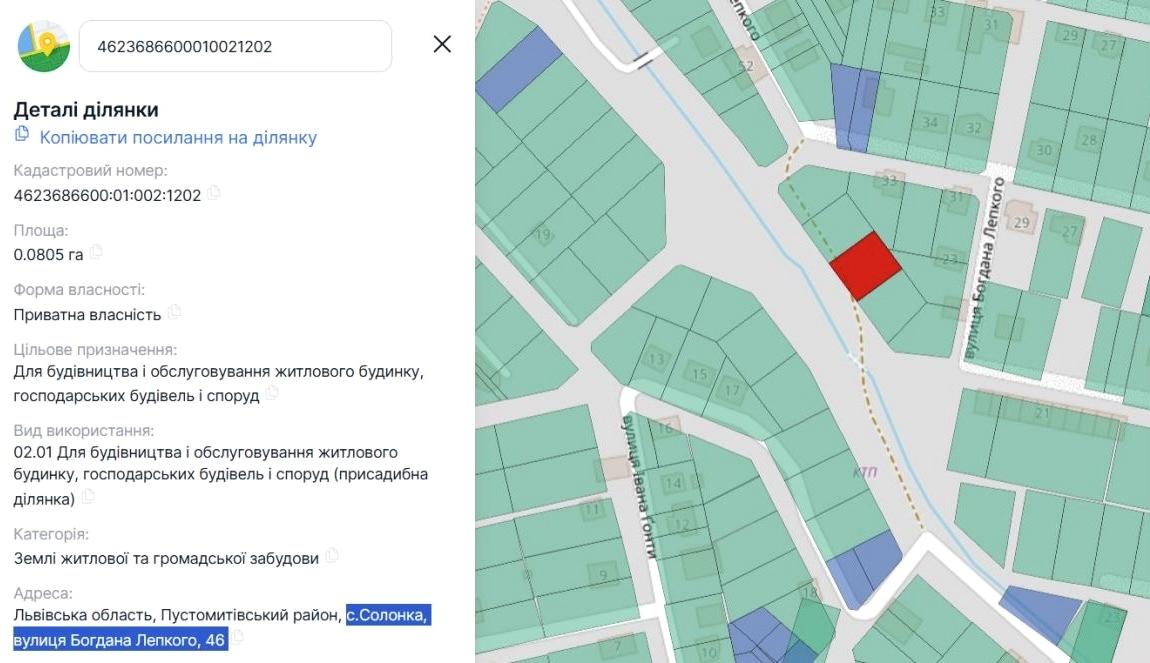
Task: Click 'Копіювати посилання на ділянку' link
Action: point(177,137)
